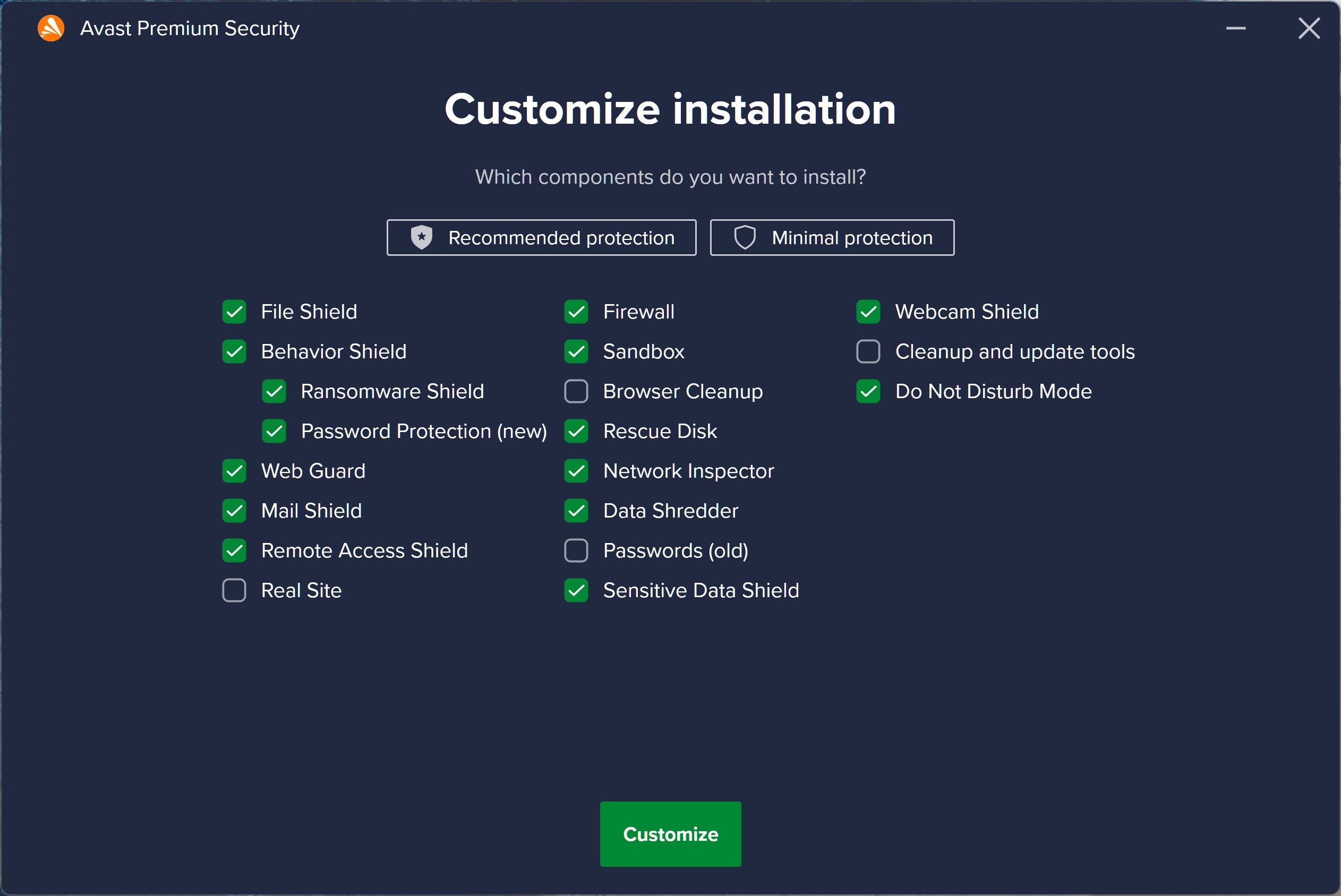Select the Recommended protection preset
Screen dimensions: 1341x896
click(x=541, y=237)
